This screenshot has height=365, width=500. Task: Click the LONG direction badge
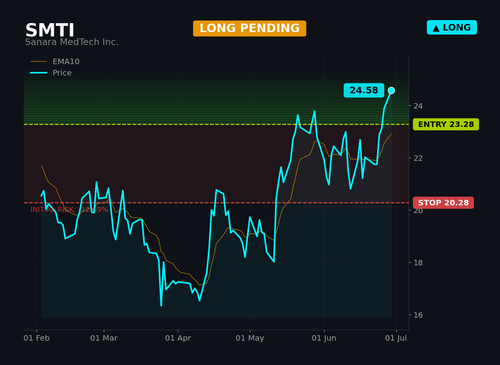452,28
